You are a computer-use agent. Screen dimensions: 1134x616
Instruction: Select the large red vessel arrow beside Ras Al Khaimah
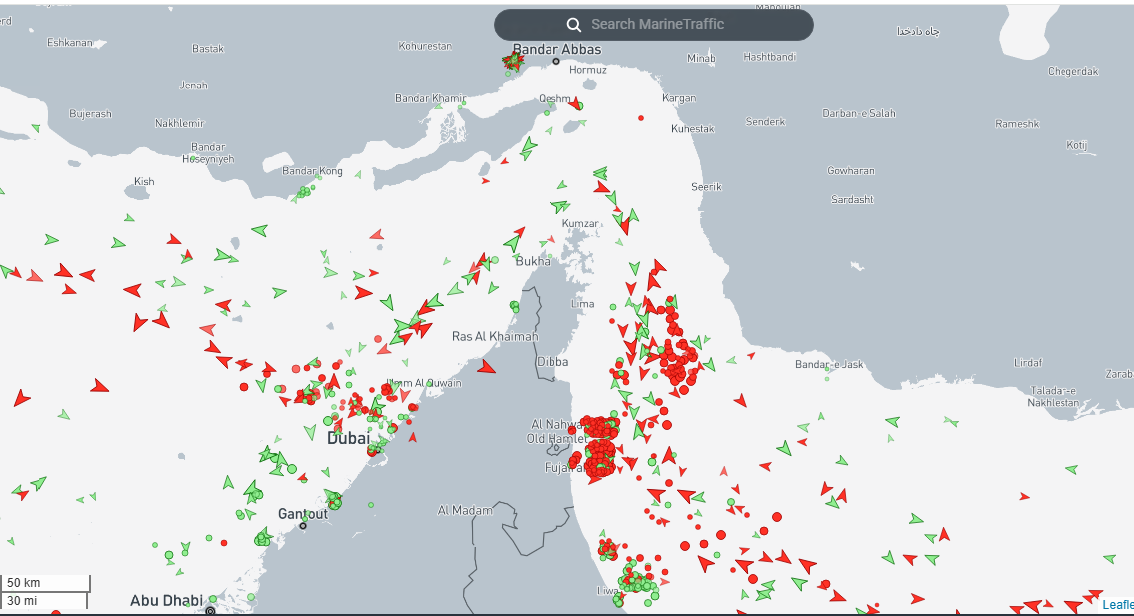click(486, 367)
